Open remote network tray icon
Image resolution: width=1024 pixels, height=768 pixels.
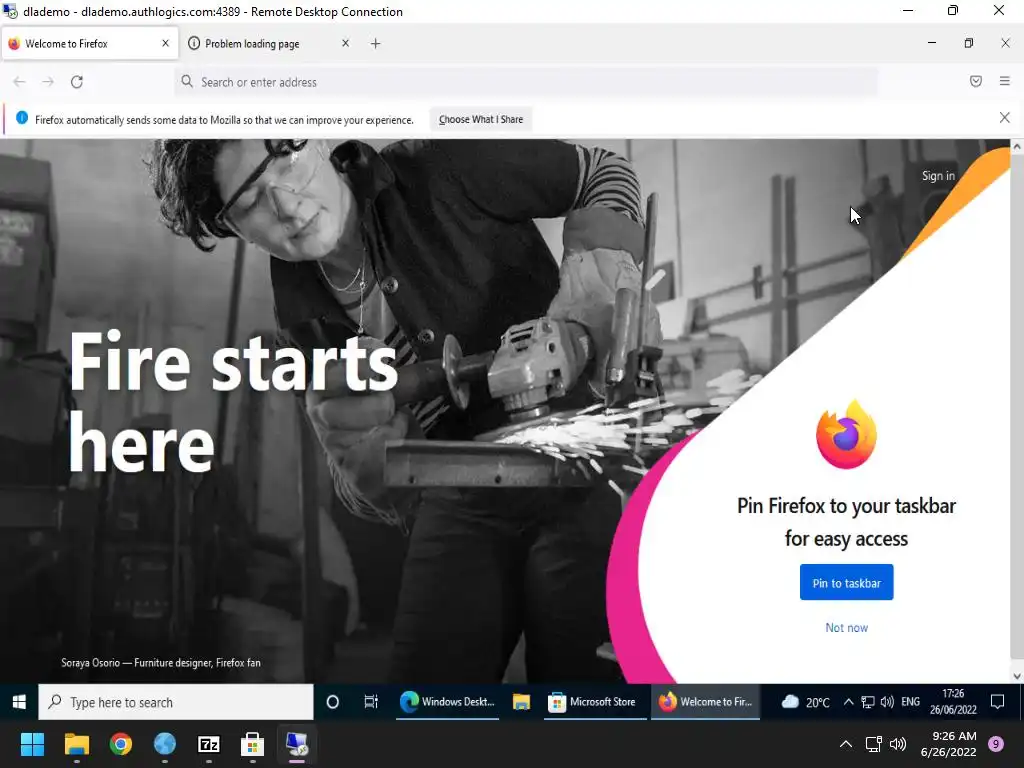(867, 702)
